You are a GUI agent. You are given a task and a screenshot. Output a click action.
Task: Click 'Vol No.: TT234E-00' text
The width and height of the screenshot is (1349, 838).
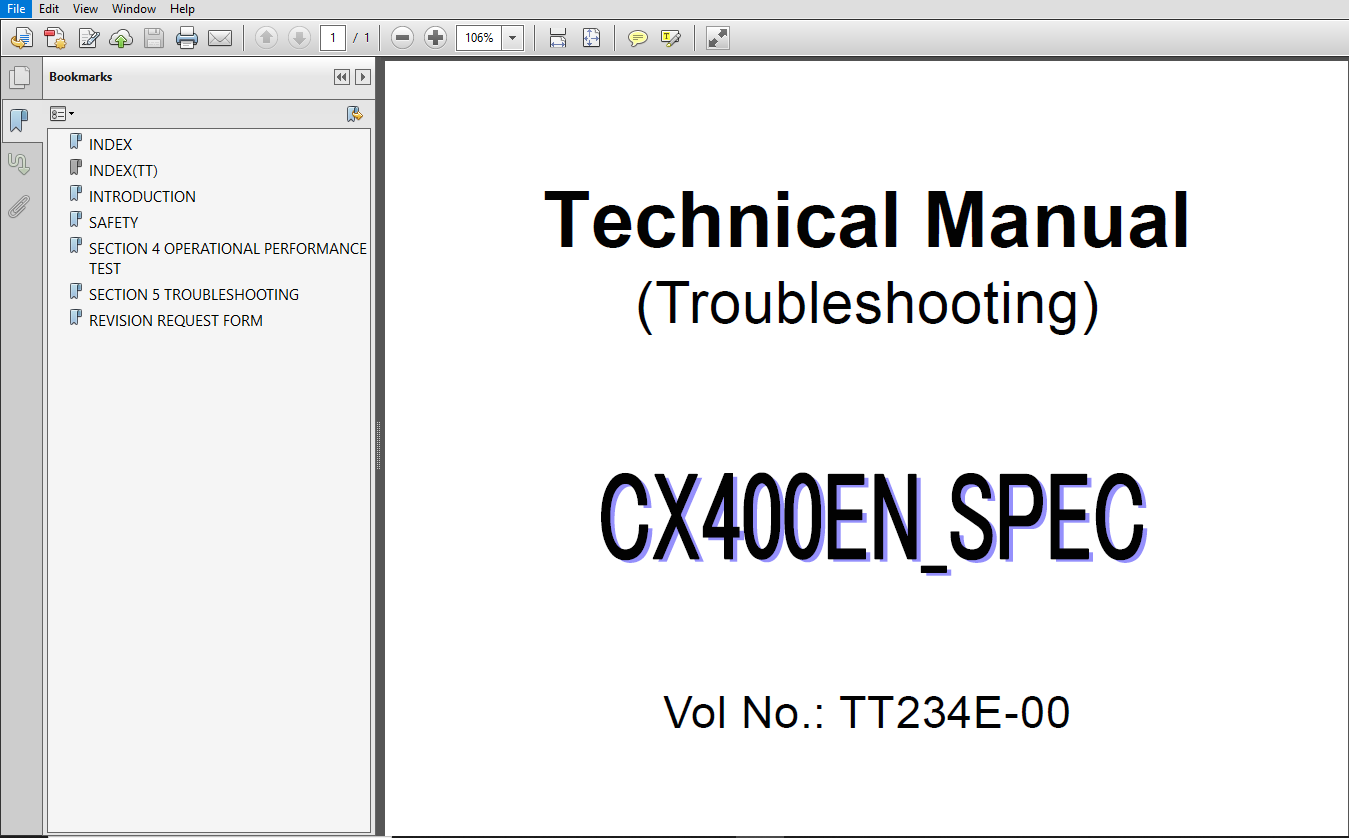(866, 713)
